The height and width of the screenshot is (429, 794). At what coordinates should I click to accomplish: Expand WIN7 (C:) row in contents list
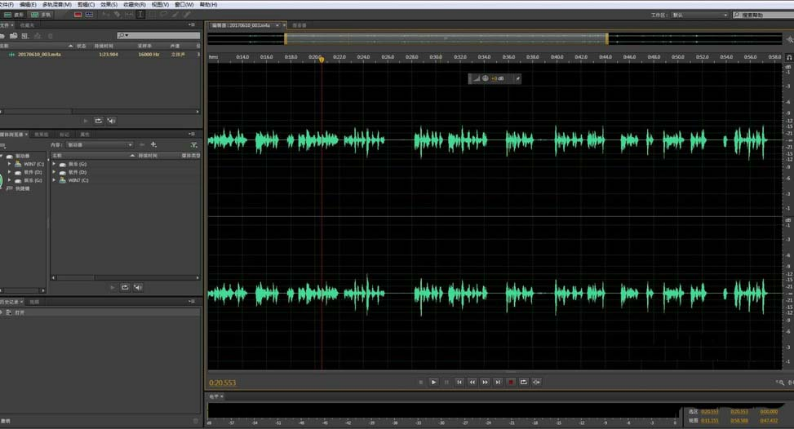click(54, 180)
